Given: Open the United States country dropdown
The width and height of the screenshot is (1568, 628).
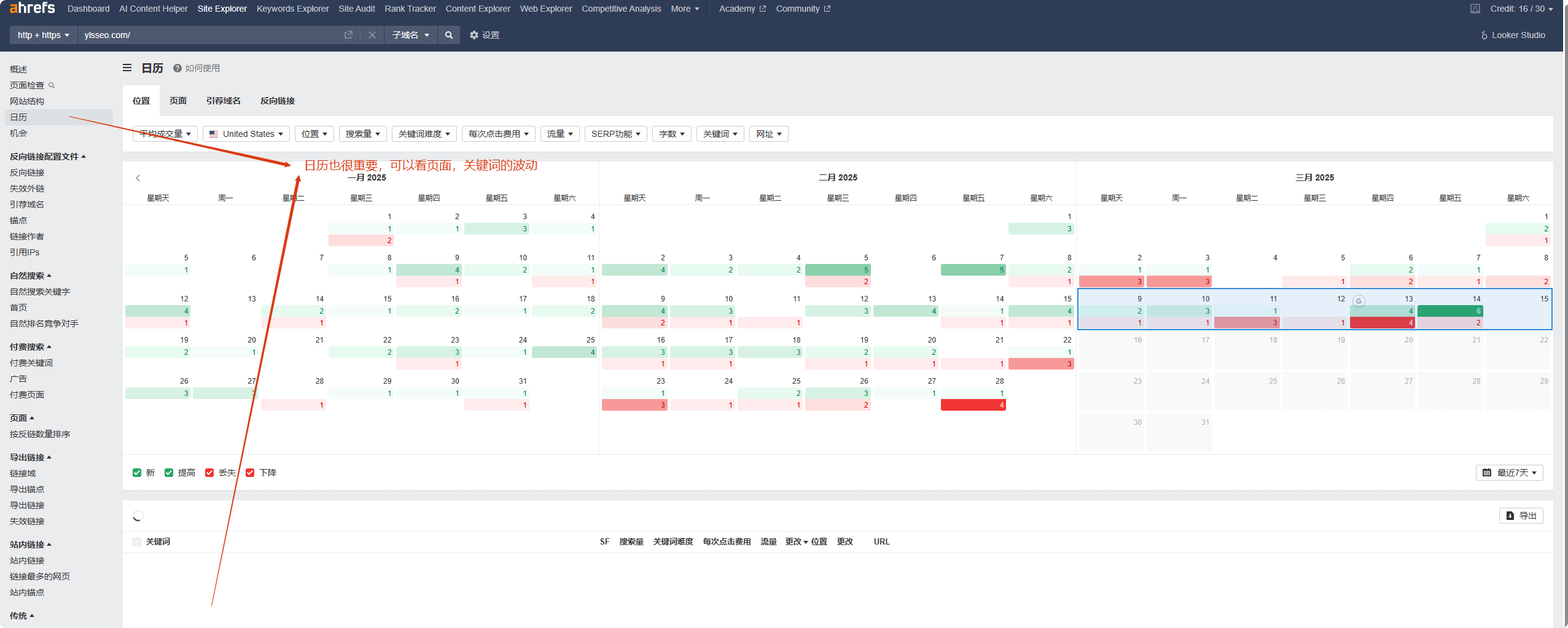Looking at the screenshot, I should (x=246, y=134).
